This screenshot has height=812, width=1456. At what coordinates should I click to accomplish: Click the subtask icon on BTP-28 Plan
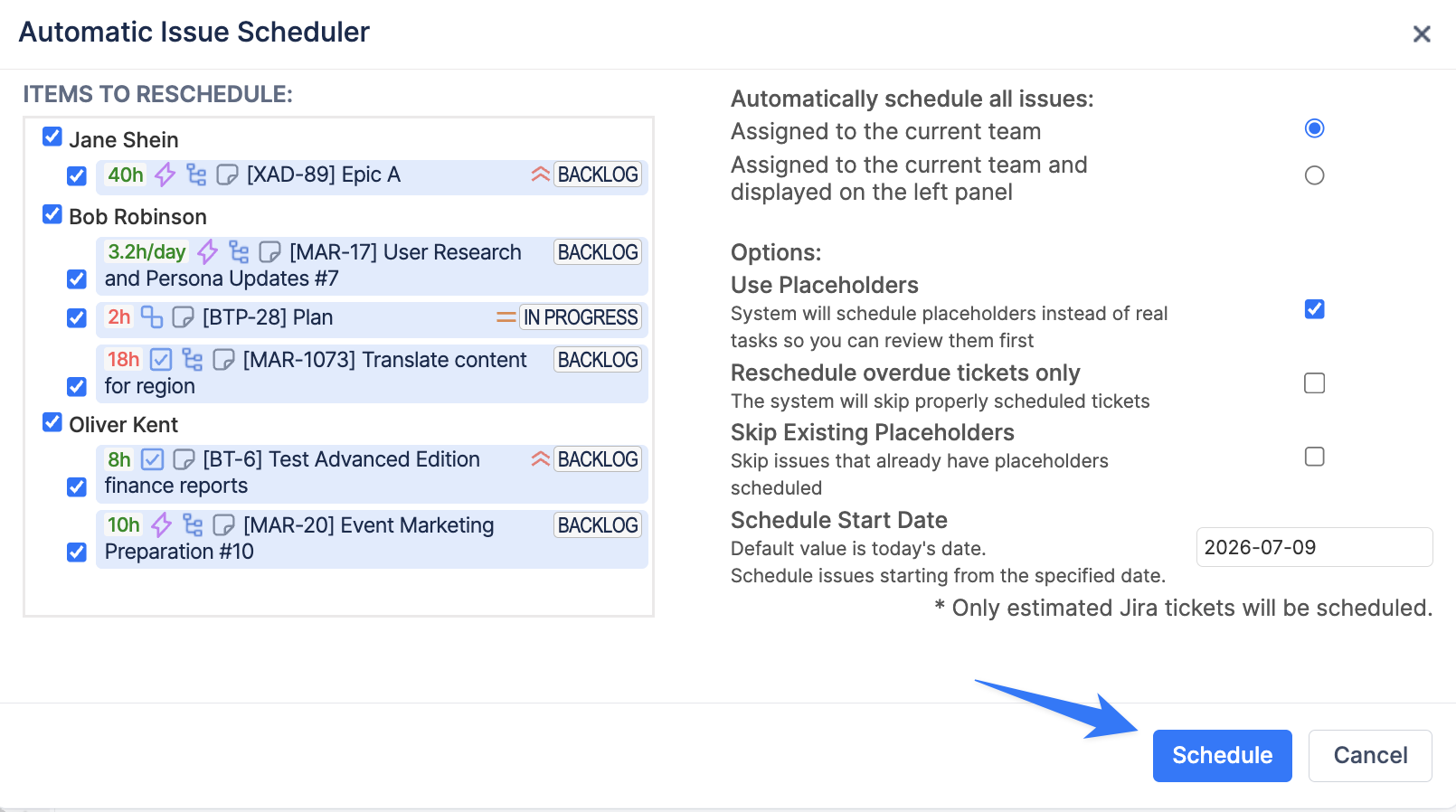tap(152, 316)
